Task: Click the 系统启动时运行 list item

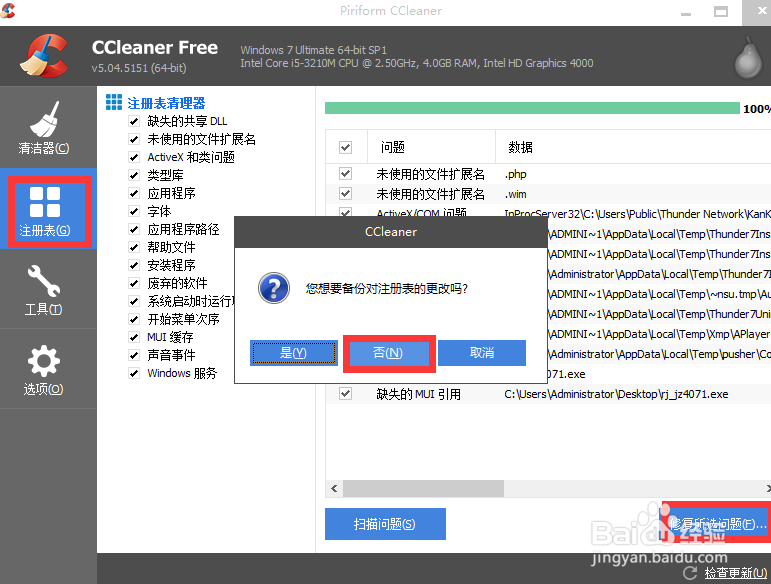Action: 191,301
